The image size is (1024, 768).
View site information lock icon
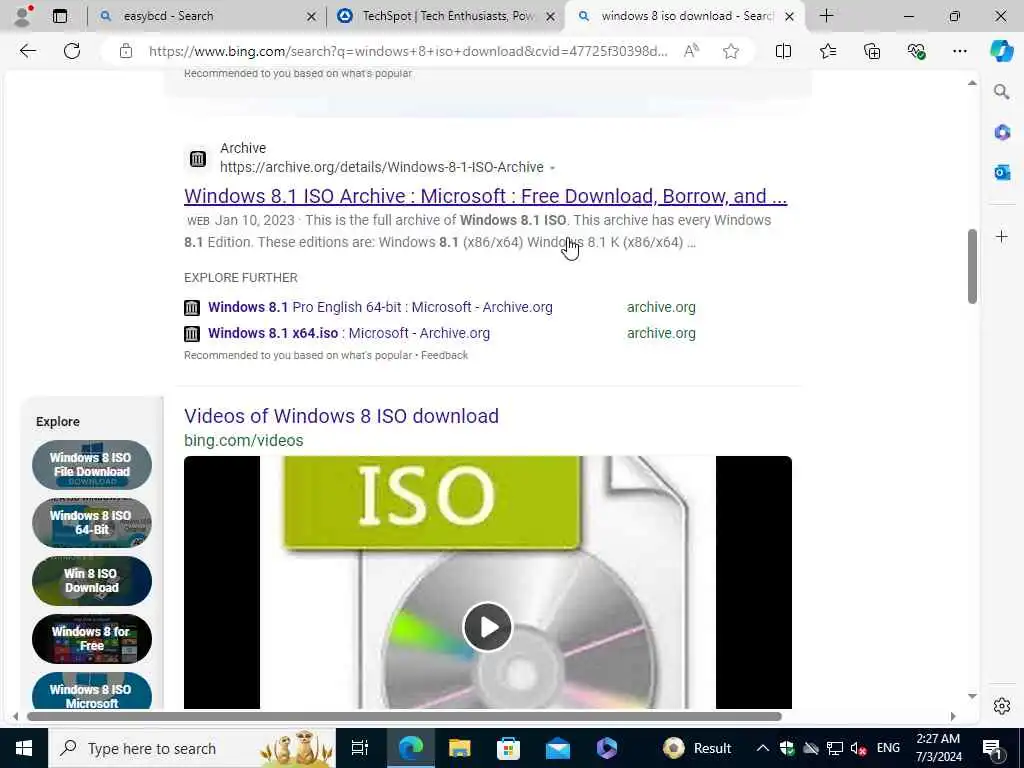pos(126,51)
